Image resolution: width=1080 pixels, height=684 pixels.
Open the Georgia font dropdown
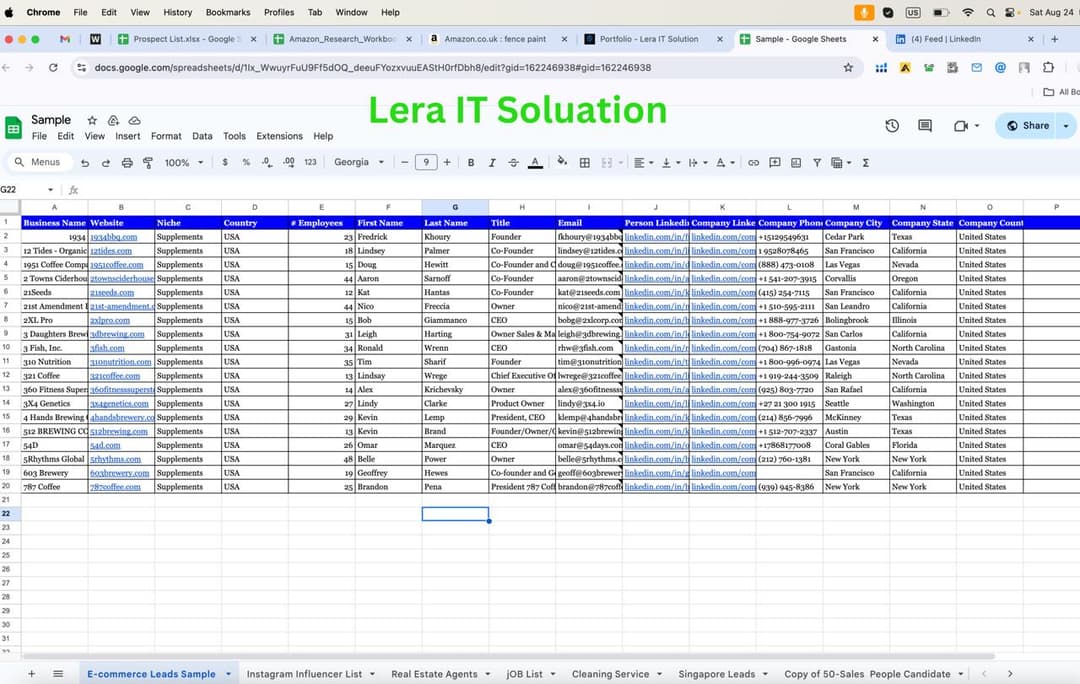click(355, 162)
